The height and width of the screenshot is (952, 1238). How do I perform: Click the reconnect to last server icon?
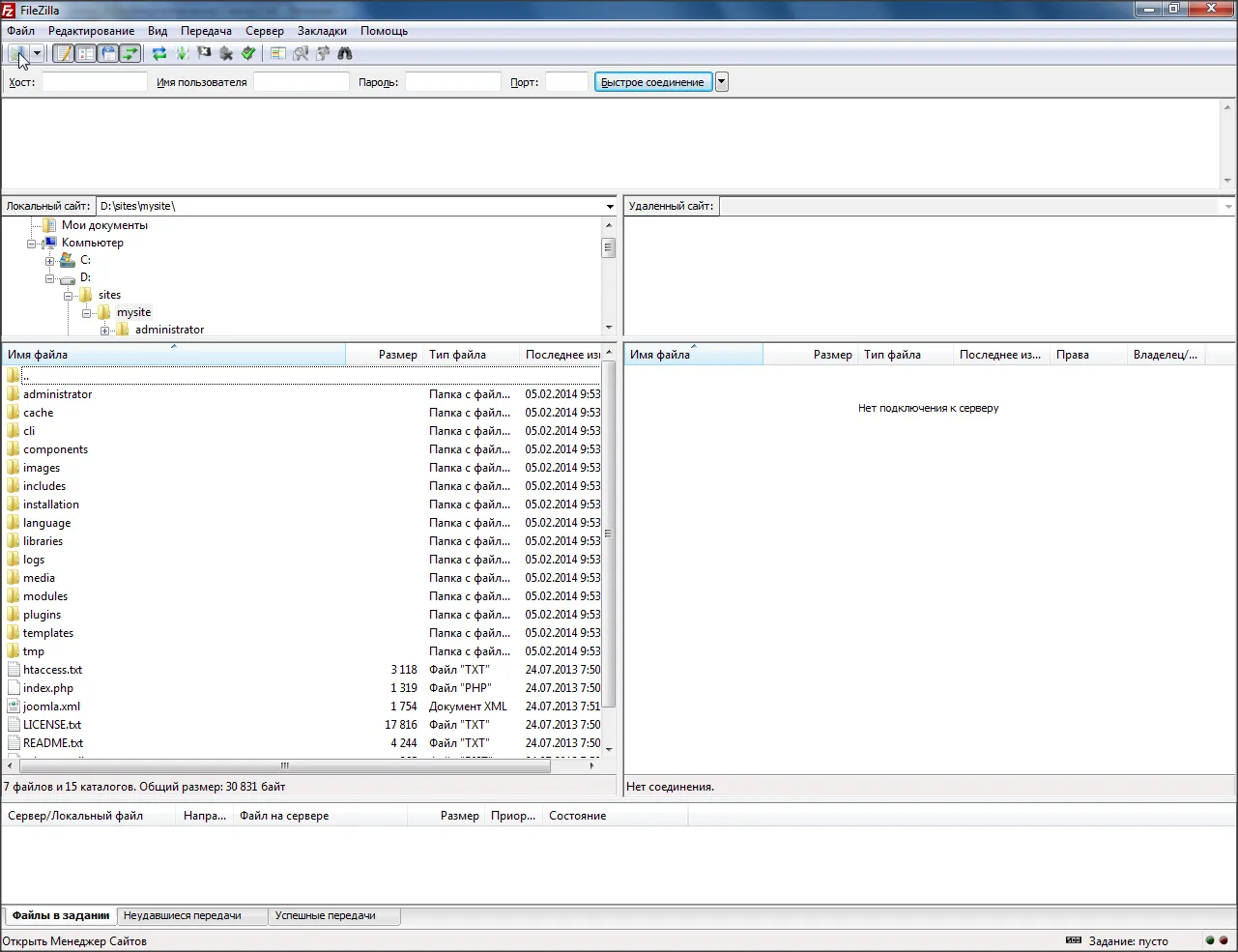coord(248,54)
